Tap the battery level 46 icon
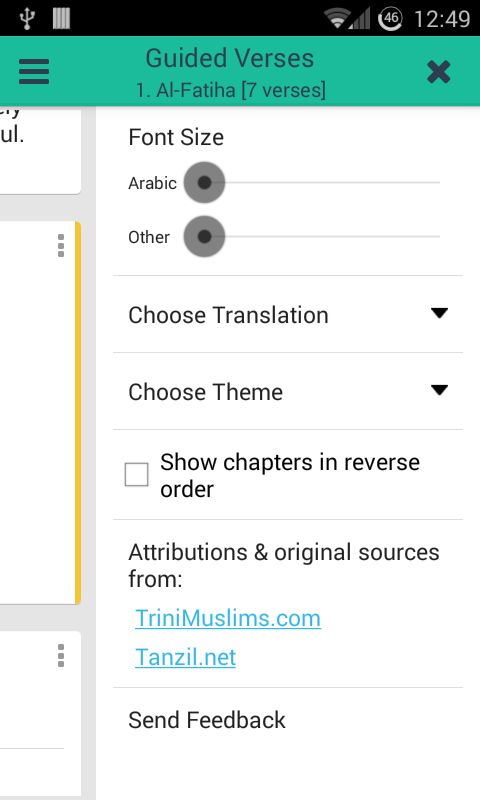The image size is (480, 800). click(390, 19)
